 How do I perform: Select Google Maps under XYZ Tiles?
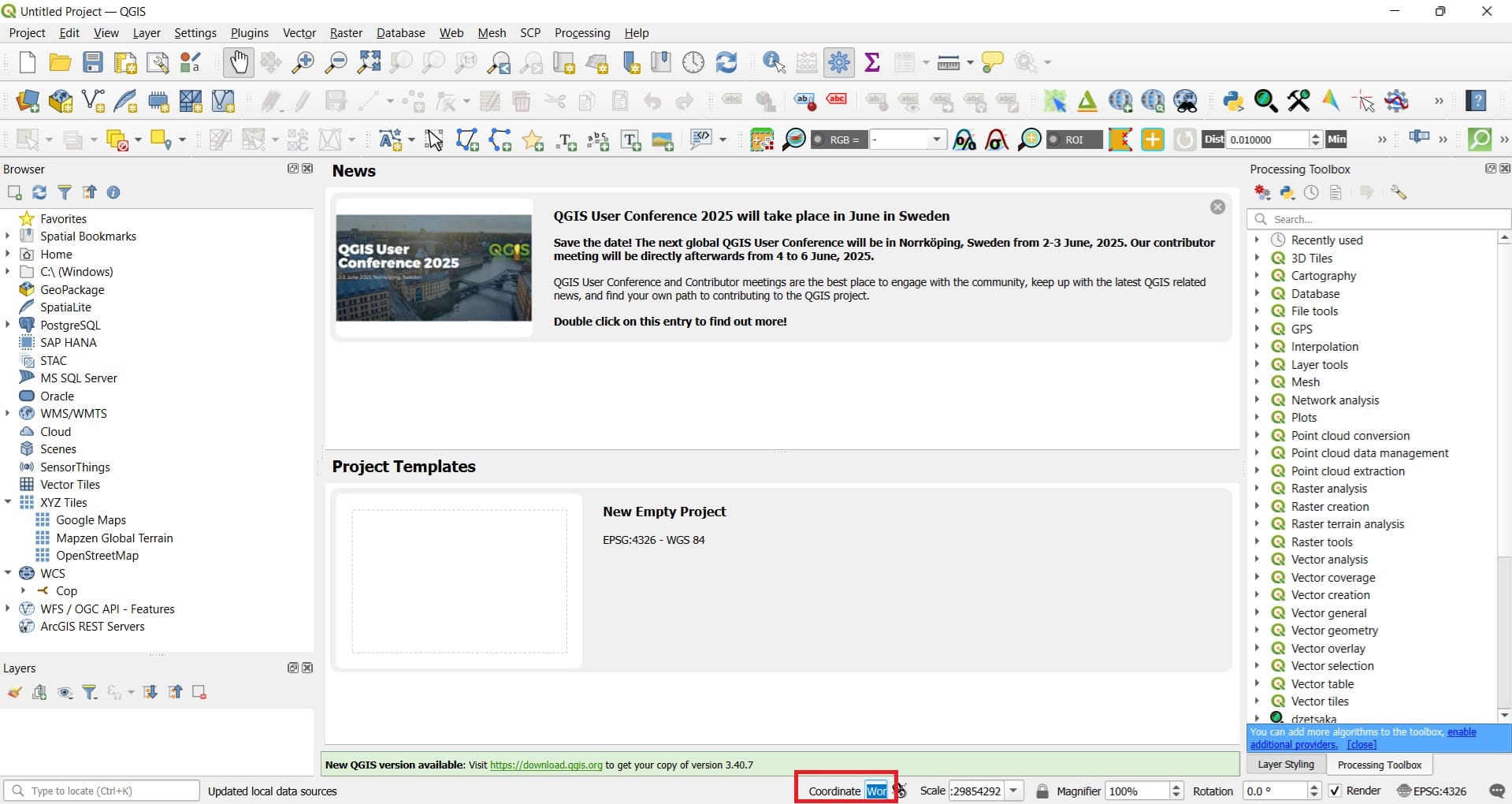pos(91,519)
